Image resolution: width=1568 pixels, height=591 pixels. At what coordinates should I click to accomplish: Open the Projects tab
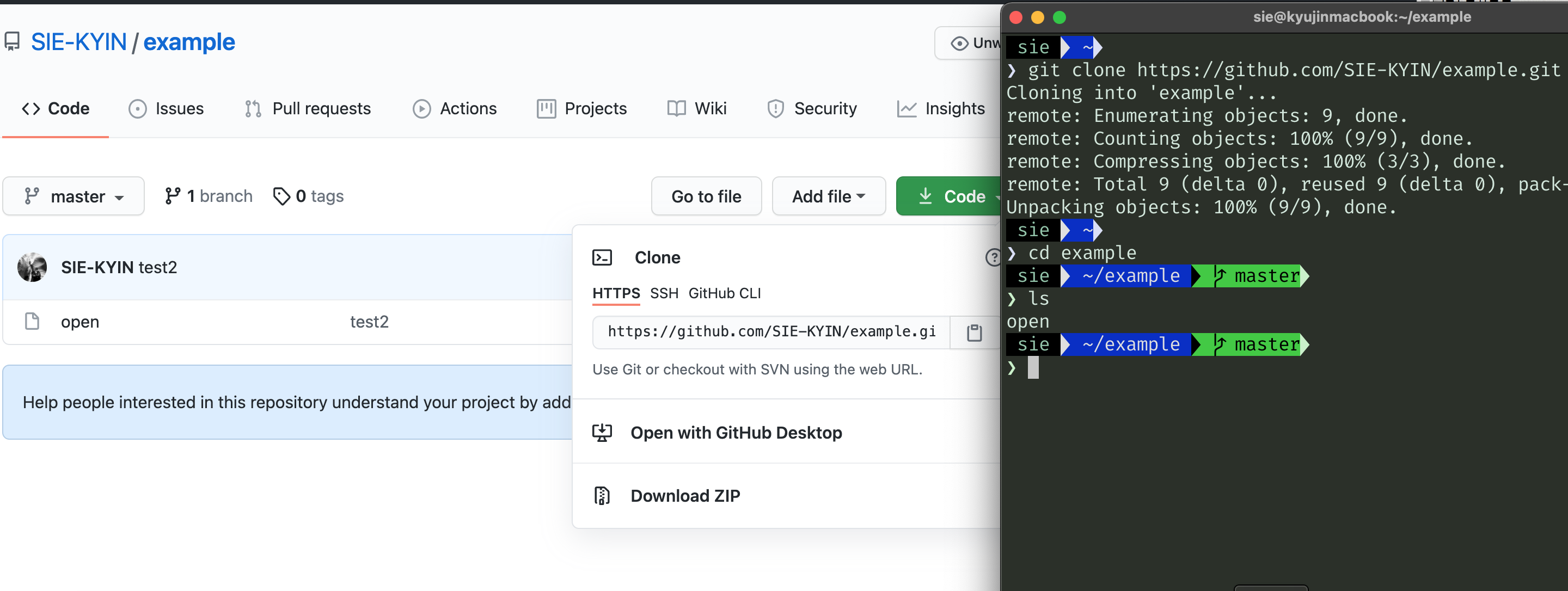pyautogui.click(x=581, y=108)
